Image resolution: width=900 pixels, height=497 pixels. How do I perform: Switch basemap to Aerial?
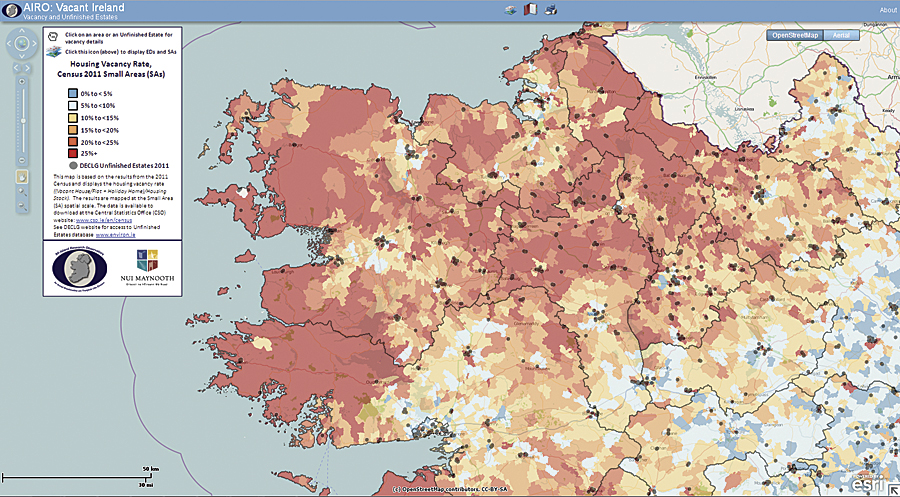841,35
